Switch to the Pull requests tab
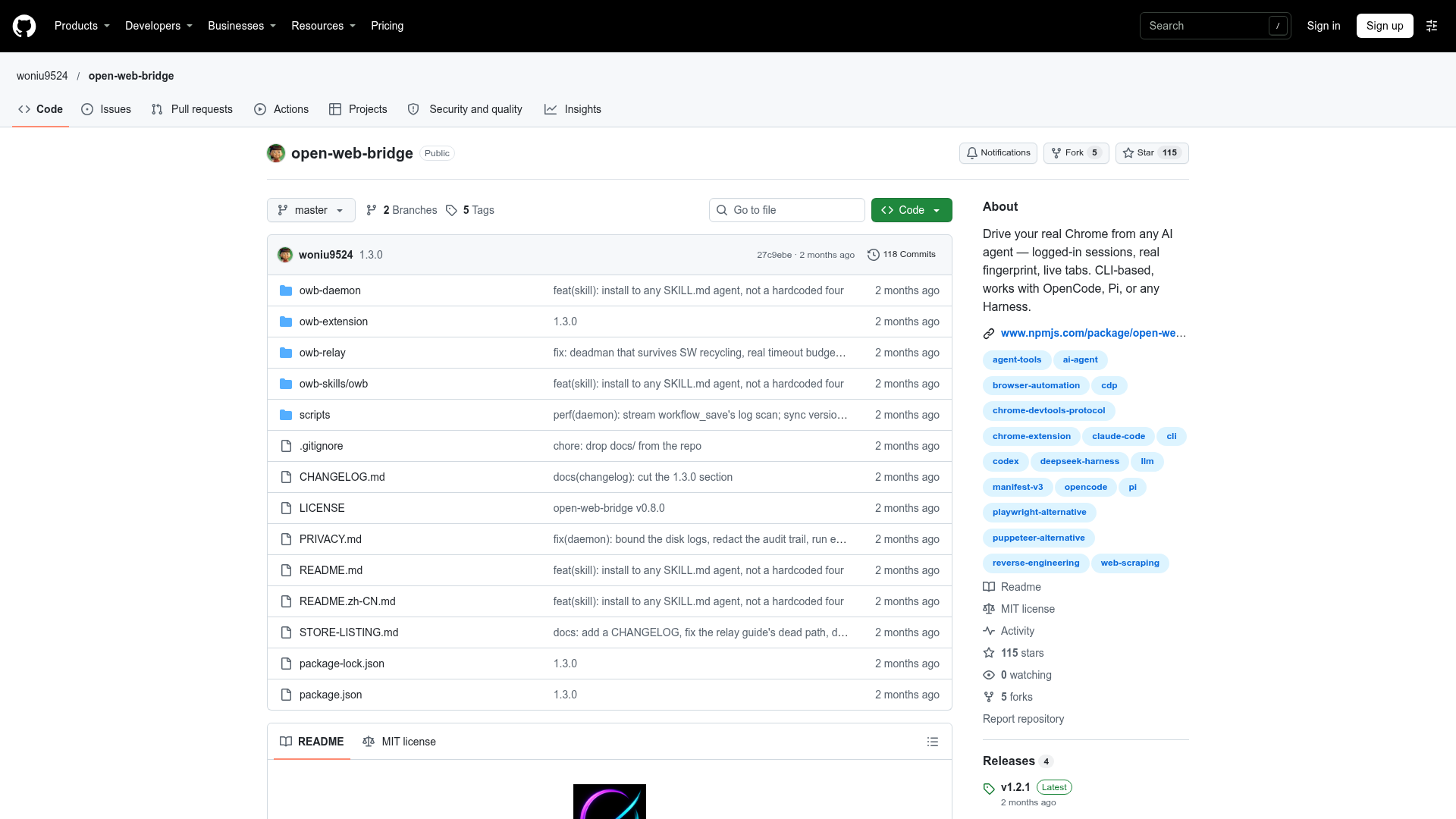Viewport: 1456px width, 819px height. pos(192,109)
